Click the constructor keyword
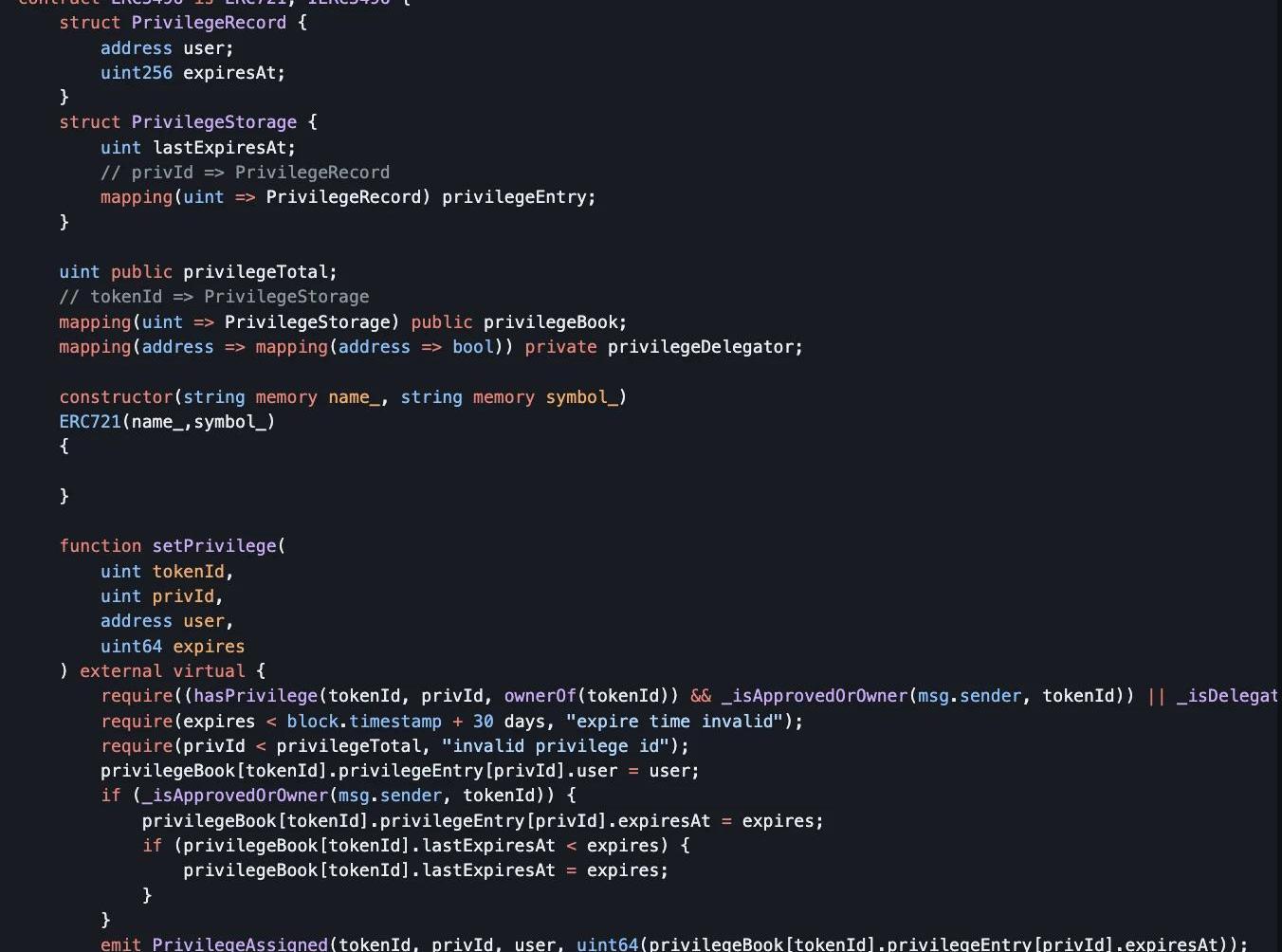This screenshot has height=952, width=1282. pyautogui.click(x=116, y=397)
